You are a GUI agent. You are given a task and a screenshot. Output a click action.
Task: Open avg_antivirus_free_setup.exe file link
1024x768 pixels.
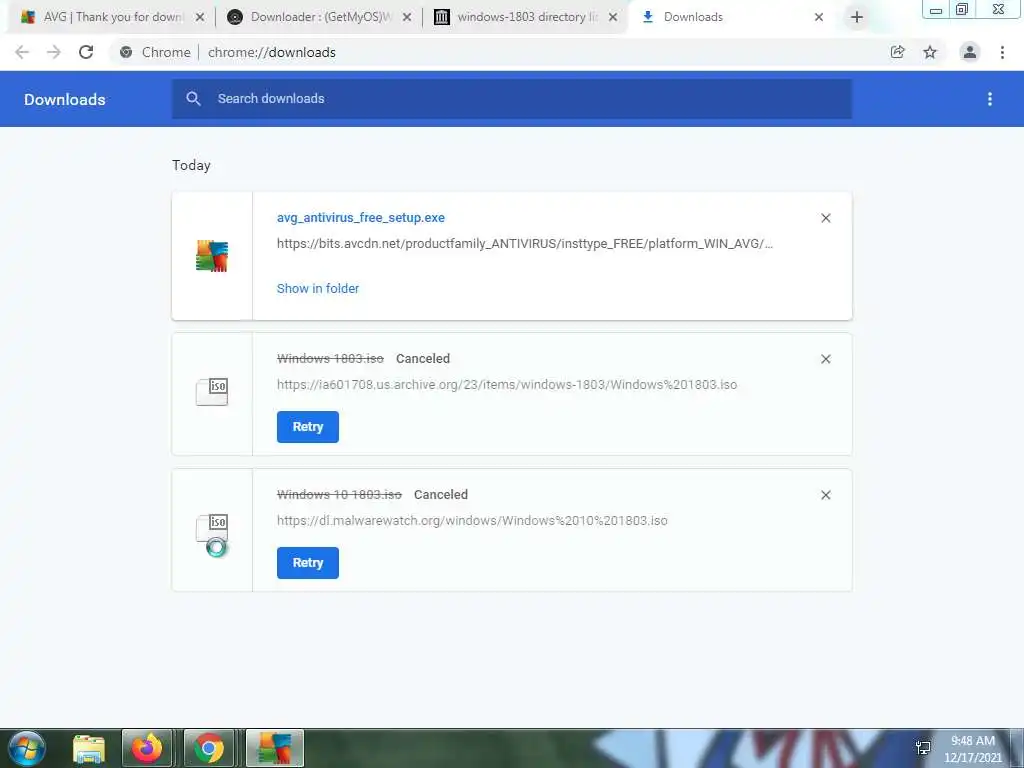coord(360,217)
